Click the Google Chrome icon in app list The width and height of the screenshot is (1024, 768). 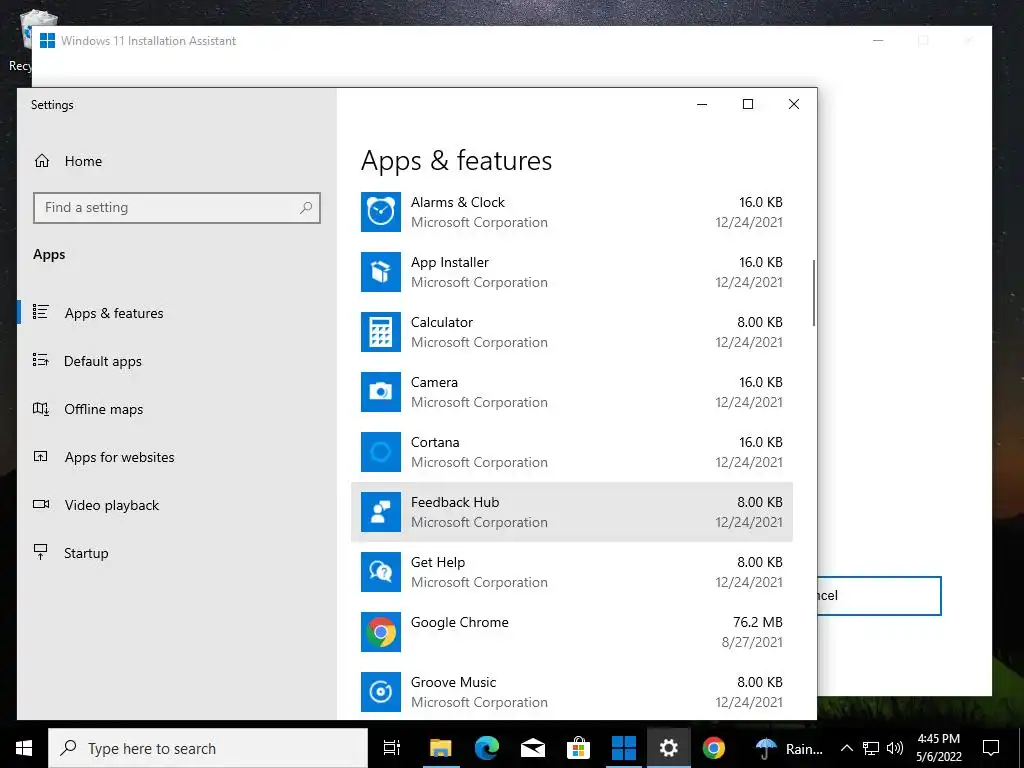[x=381, y=632]
